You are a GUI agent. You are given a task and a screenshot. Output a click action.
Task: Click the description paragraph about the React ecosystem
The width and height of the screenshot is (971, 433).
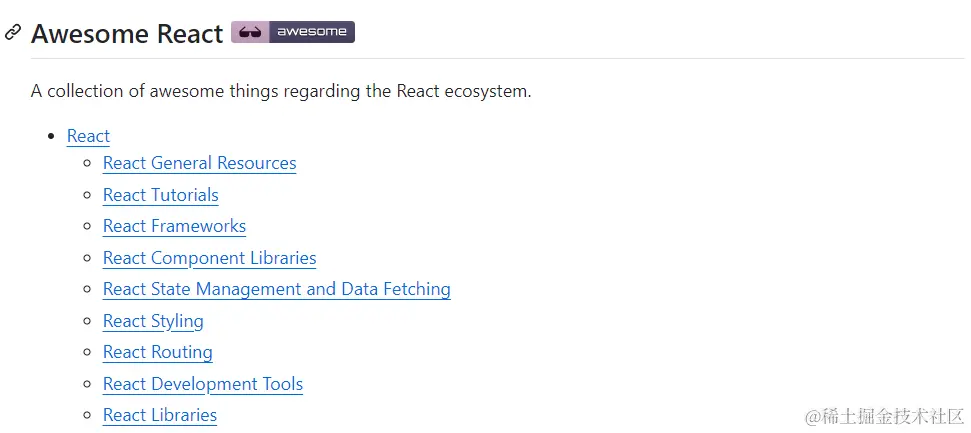tap(281, 91)
